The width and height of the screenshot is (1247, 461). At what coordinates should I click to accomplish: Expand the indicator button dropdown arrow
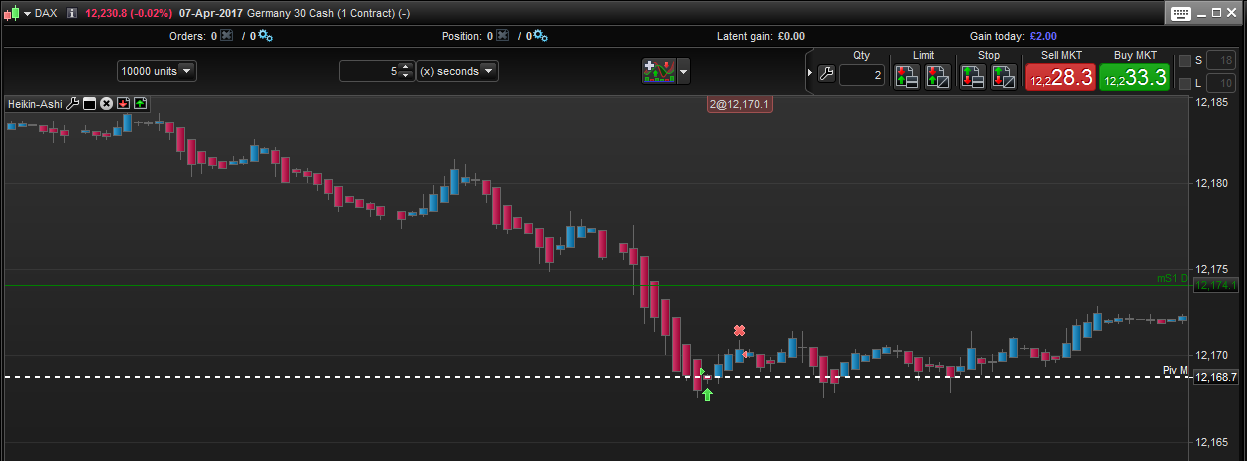tap(683, 71)
